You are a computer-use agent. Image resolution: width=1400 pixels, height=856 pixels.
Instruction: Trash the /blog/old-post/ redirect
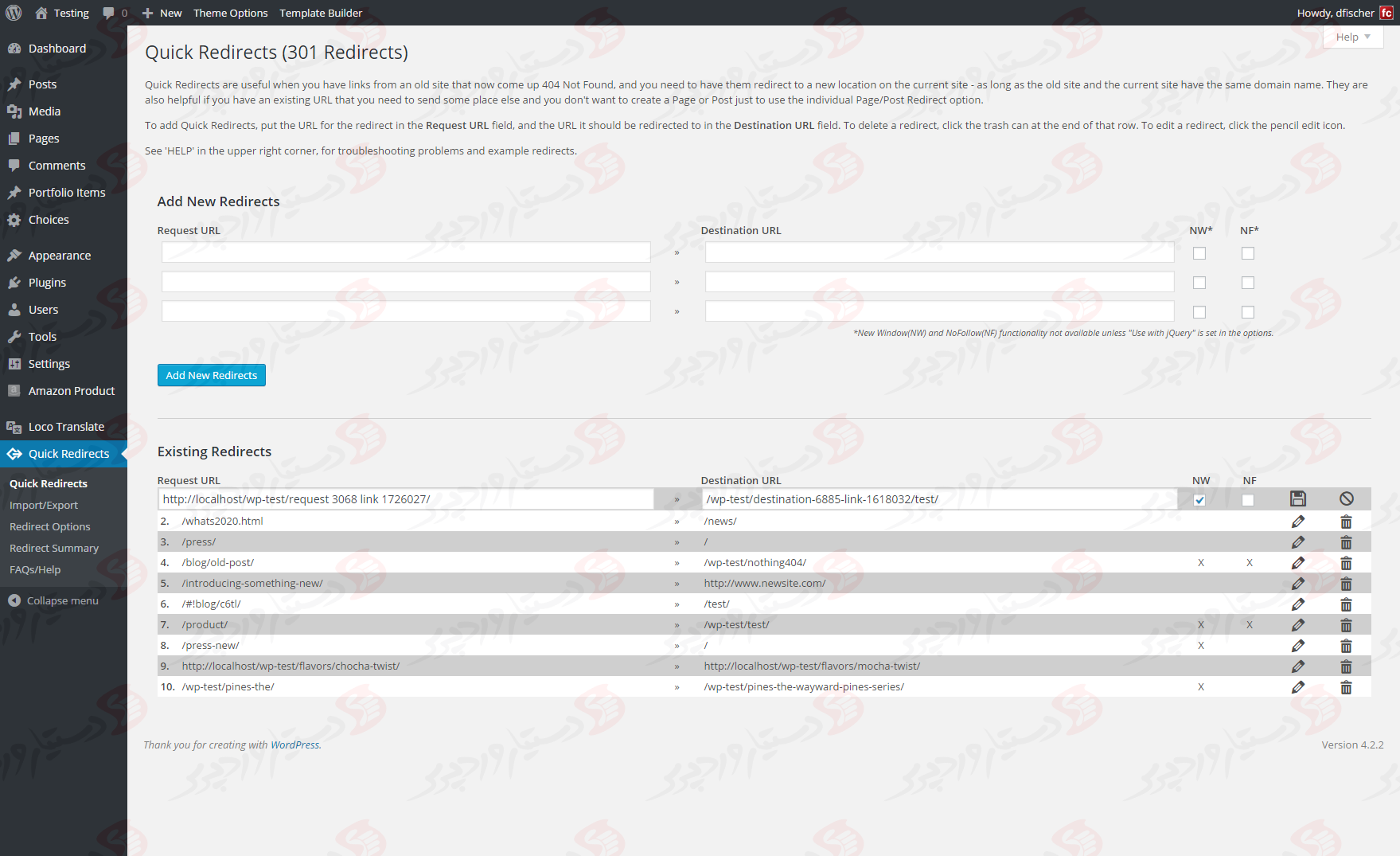[1347, 562]
